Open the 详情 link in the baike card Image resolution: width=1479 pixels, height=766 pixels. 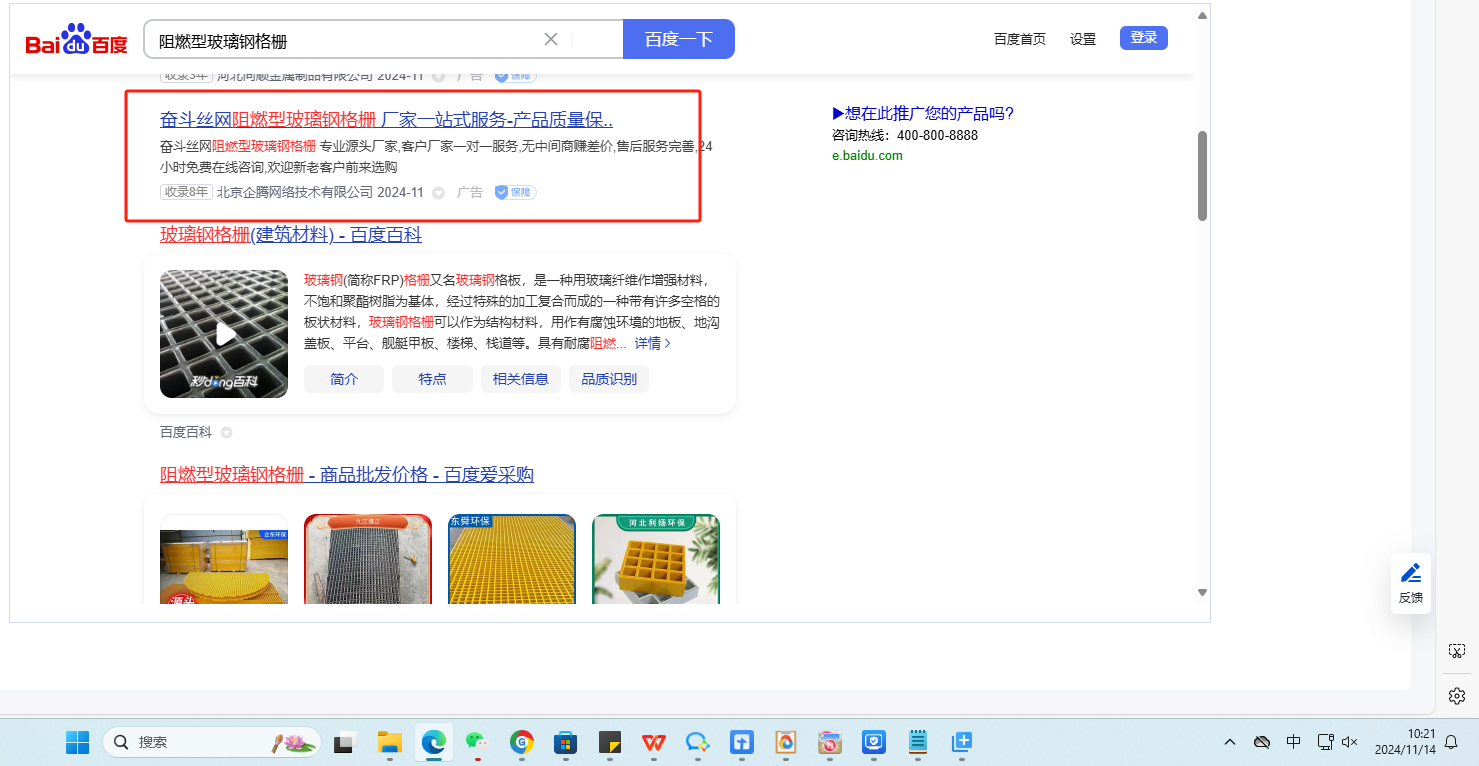pos(653,343)
